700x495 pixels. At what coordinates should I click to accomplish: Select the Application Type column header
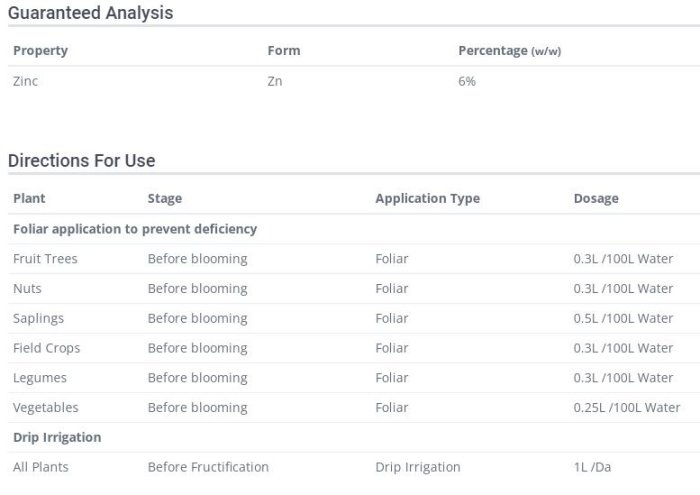click(427, 198)
